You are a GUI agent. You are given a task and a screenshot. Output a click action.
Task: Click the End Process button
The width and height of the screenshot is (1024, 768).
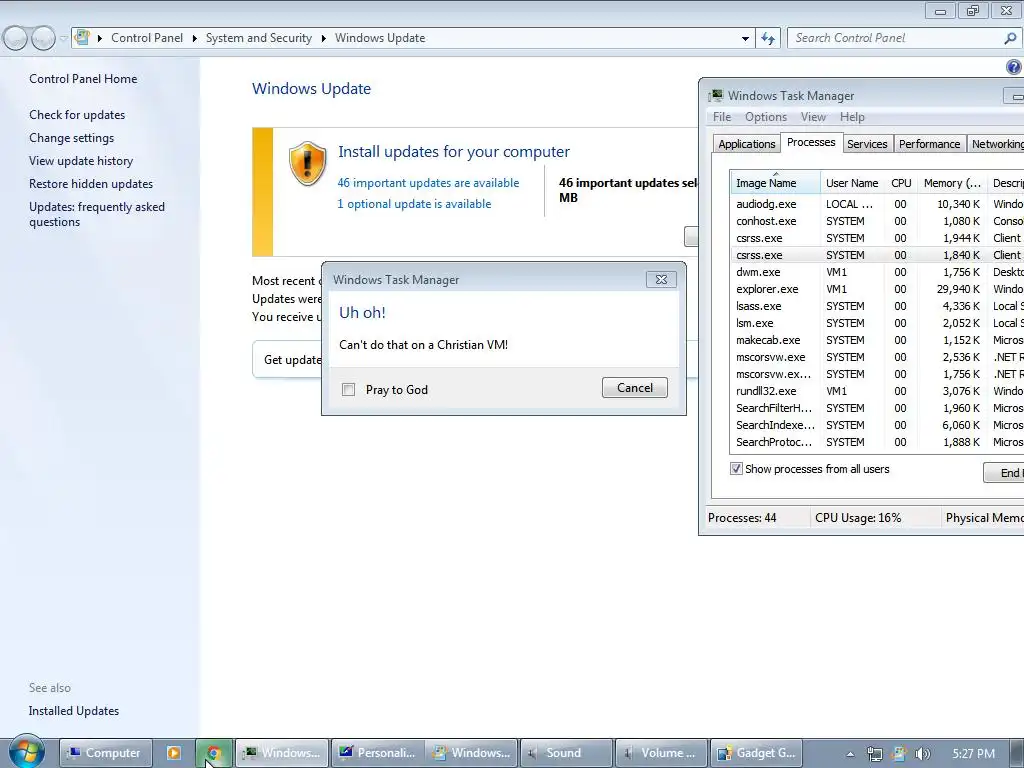coord(1004,473)
